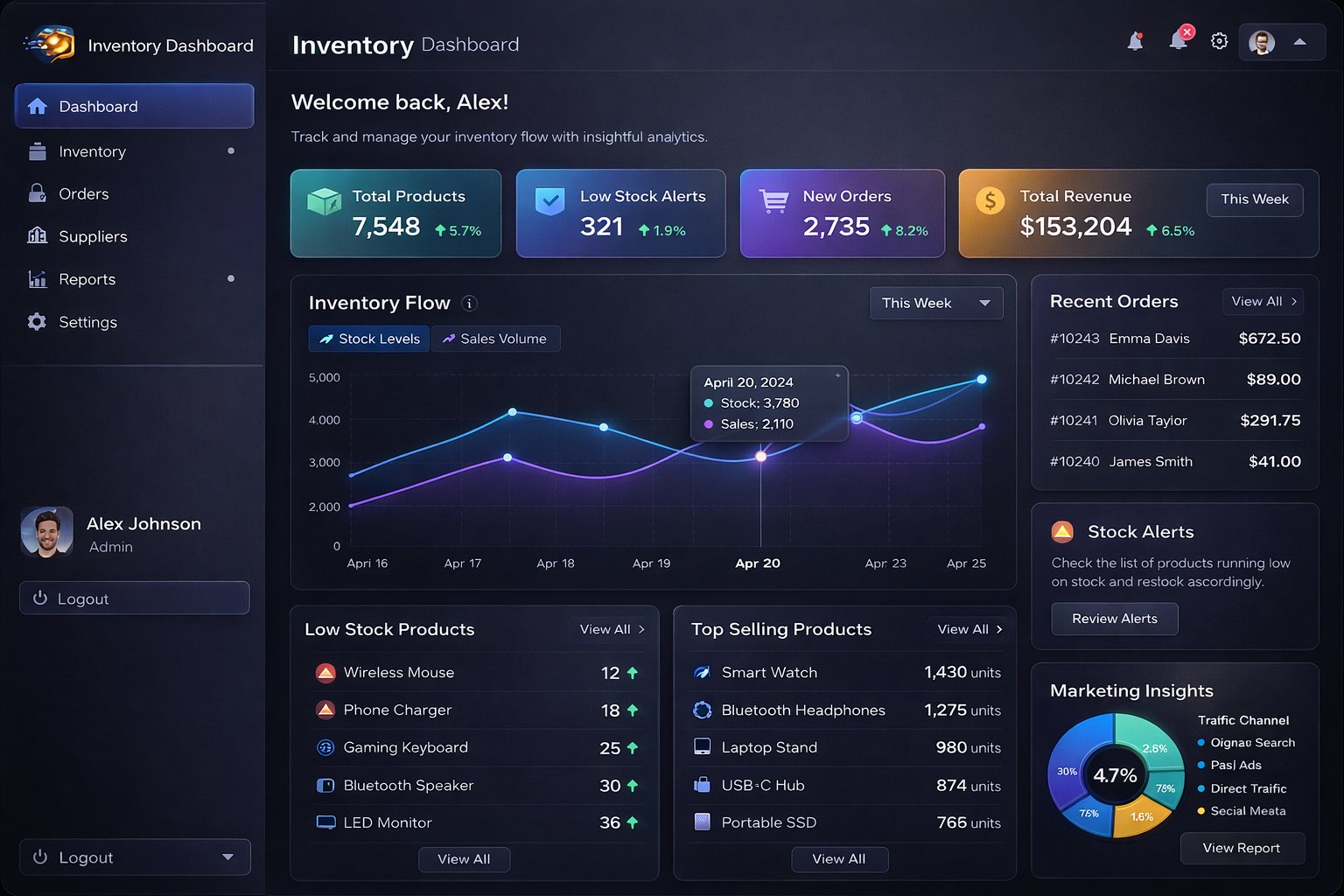The height and width of the screenshot is (896, 1344).
Task: Click the Review Alerts button
Action: [x=1114, y=619]
